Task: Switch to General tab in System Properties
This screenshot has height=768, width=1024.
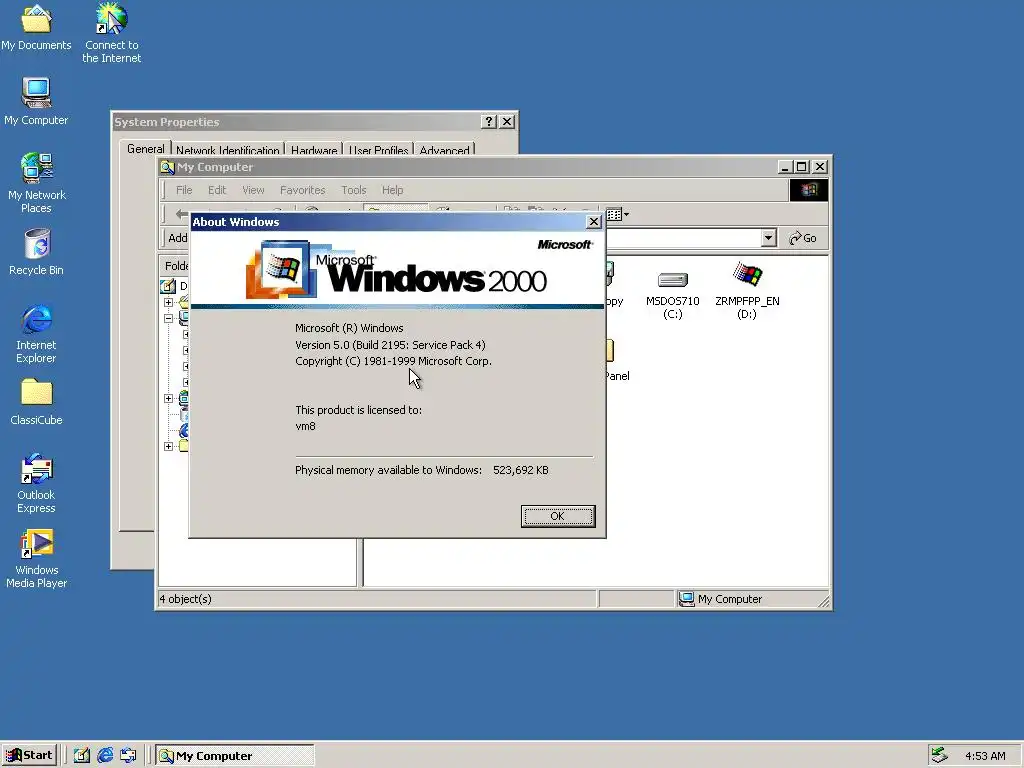Action: (x=146, y=149)
